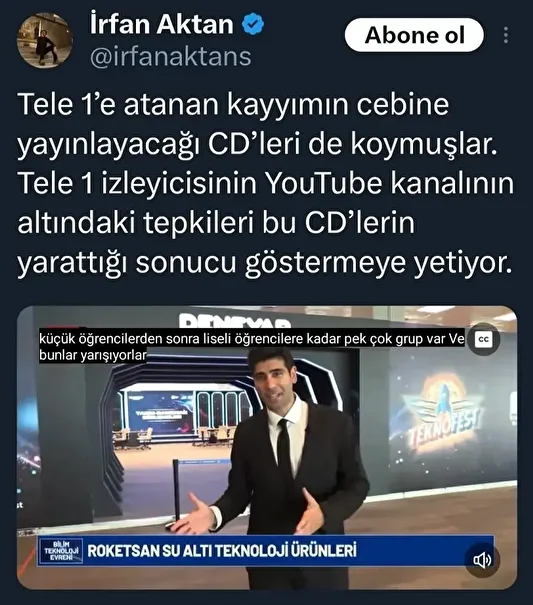Play the embedded Teknofest video
The width and height of the screenshot is (533, 605).
[267, 448]
